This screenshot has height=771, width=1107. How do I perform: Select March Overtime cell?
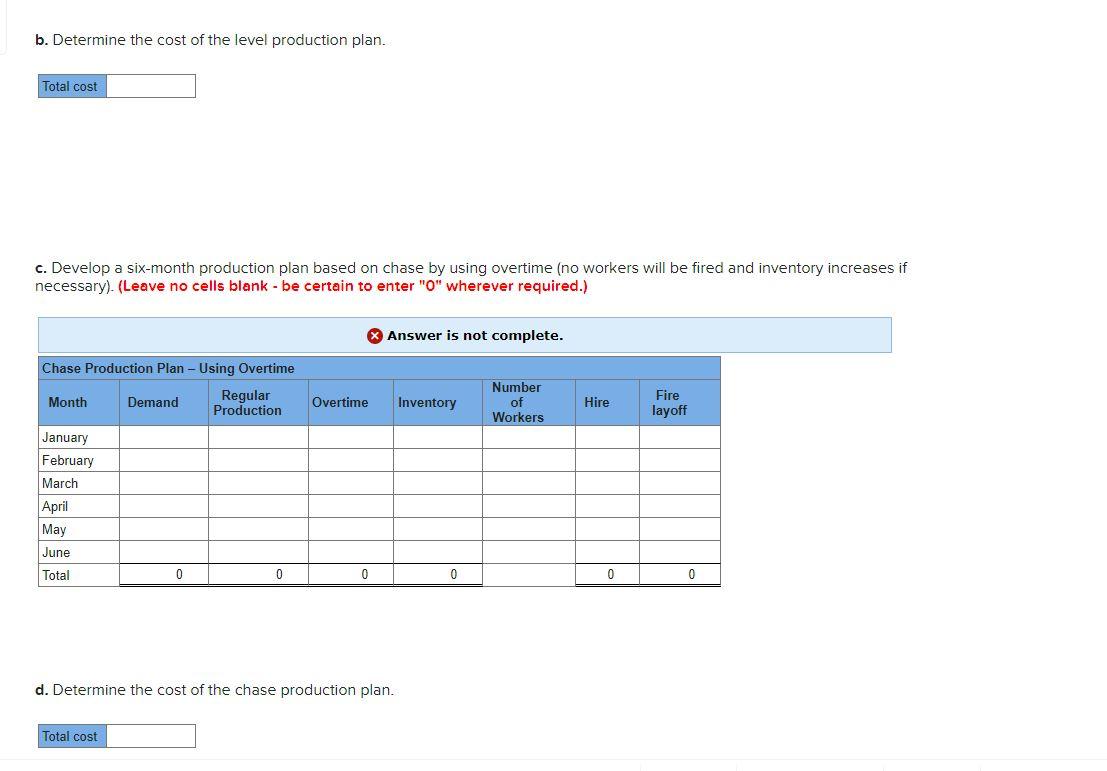tap(351, 483)
